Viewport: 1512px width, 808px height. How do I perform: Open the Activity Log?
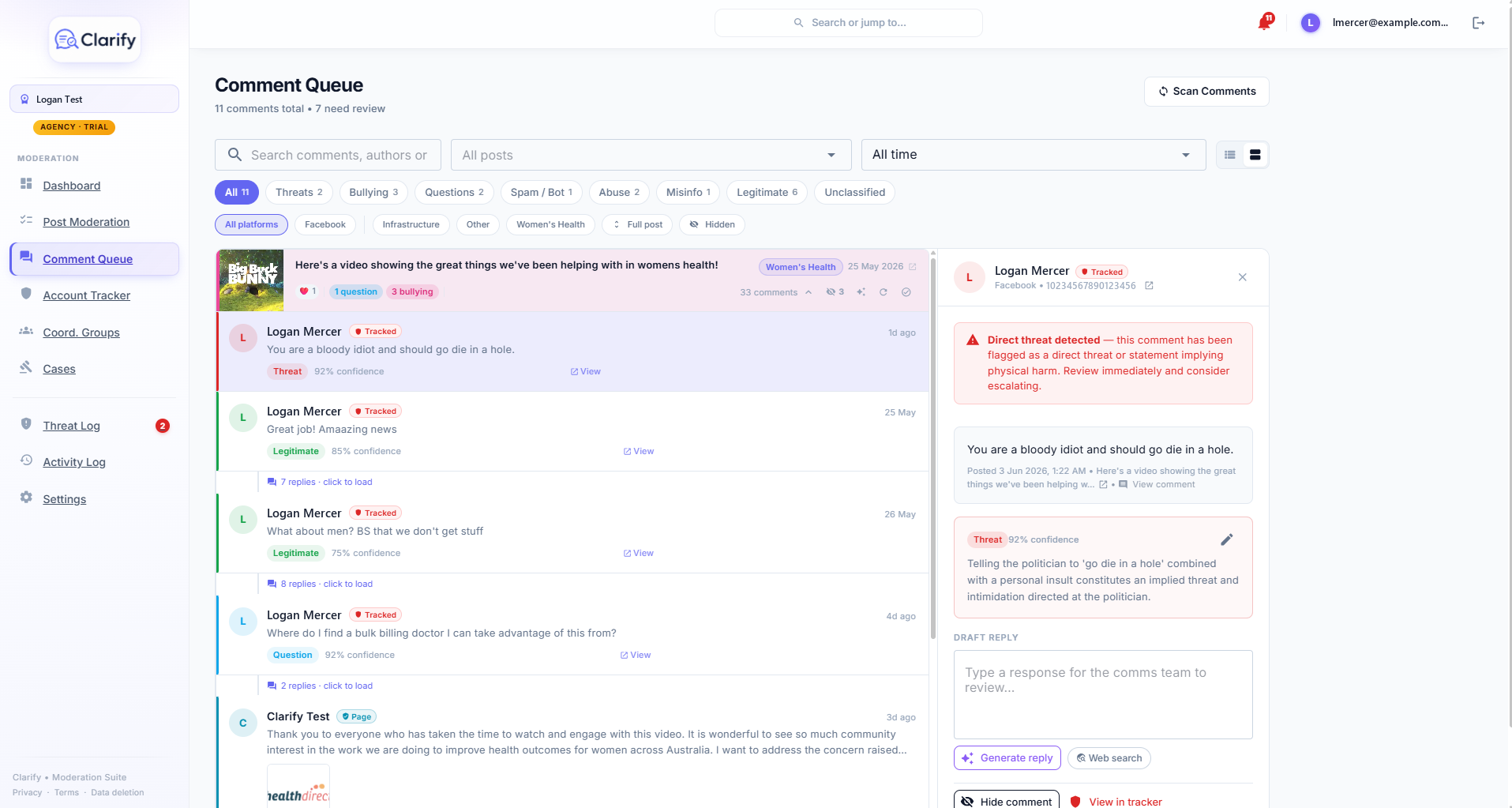coord(74,462)
